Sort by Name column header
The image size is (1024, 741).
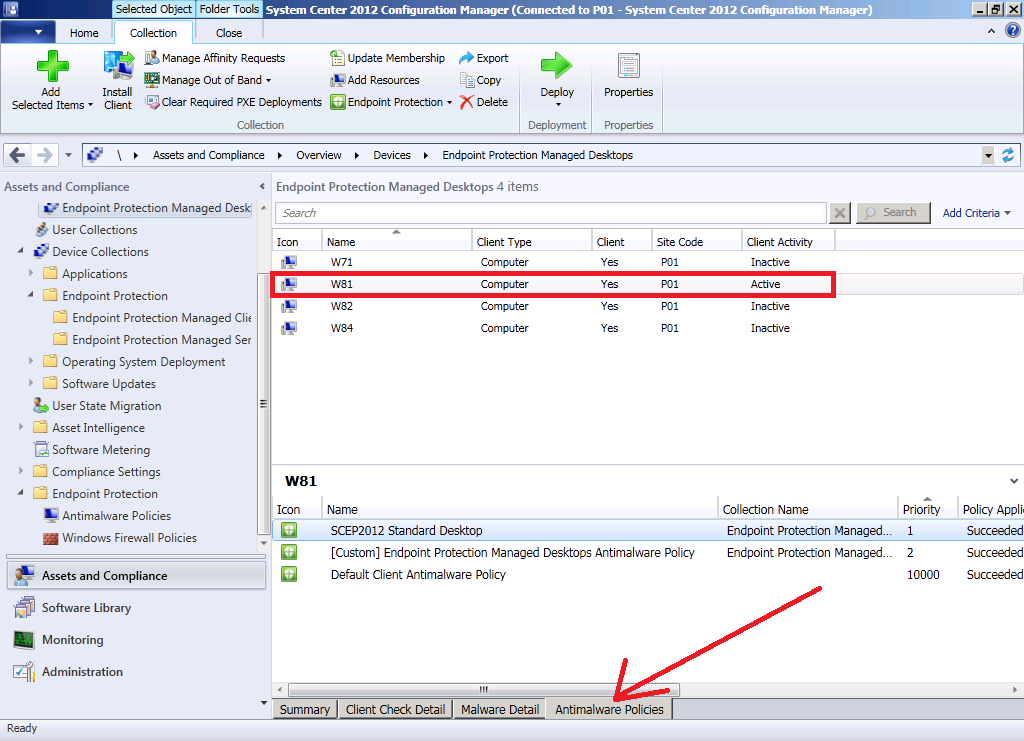pos(396,241)
